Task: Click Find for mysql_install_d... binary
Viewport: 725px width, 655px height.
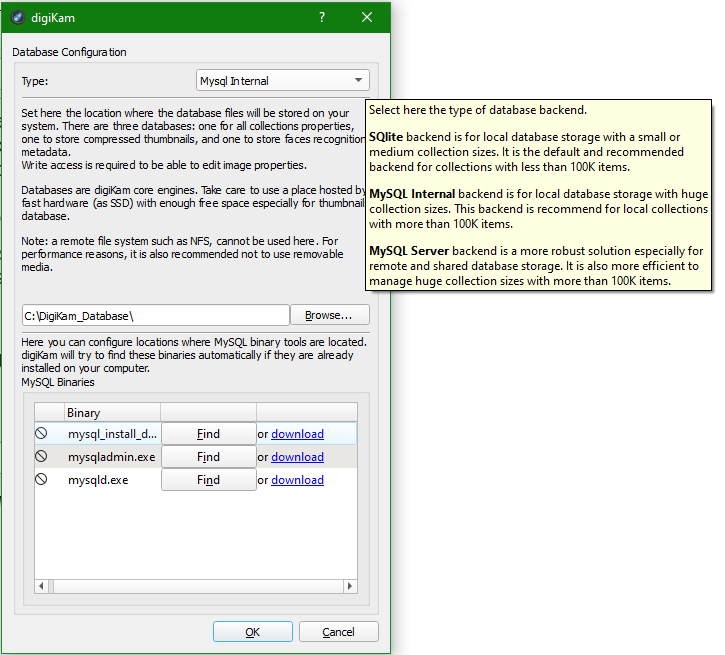Action: point(209,434)
